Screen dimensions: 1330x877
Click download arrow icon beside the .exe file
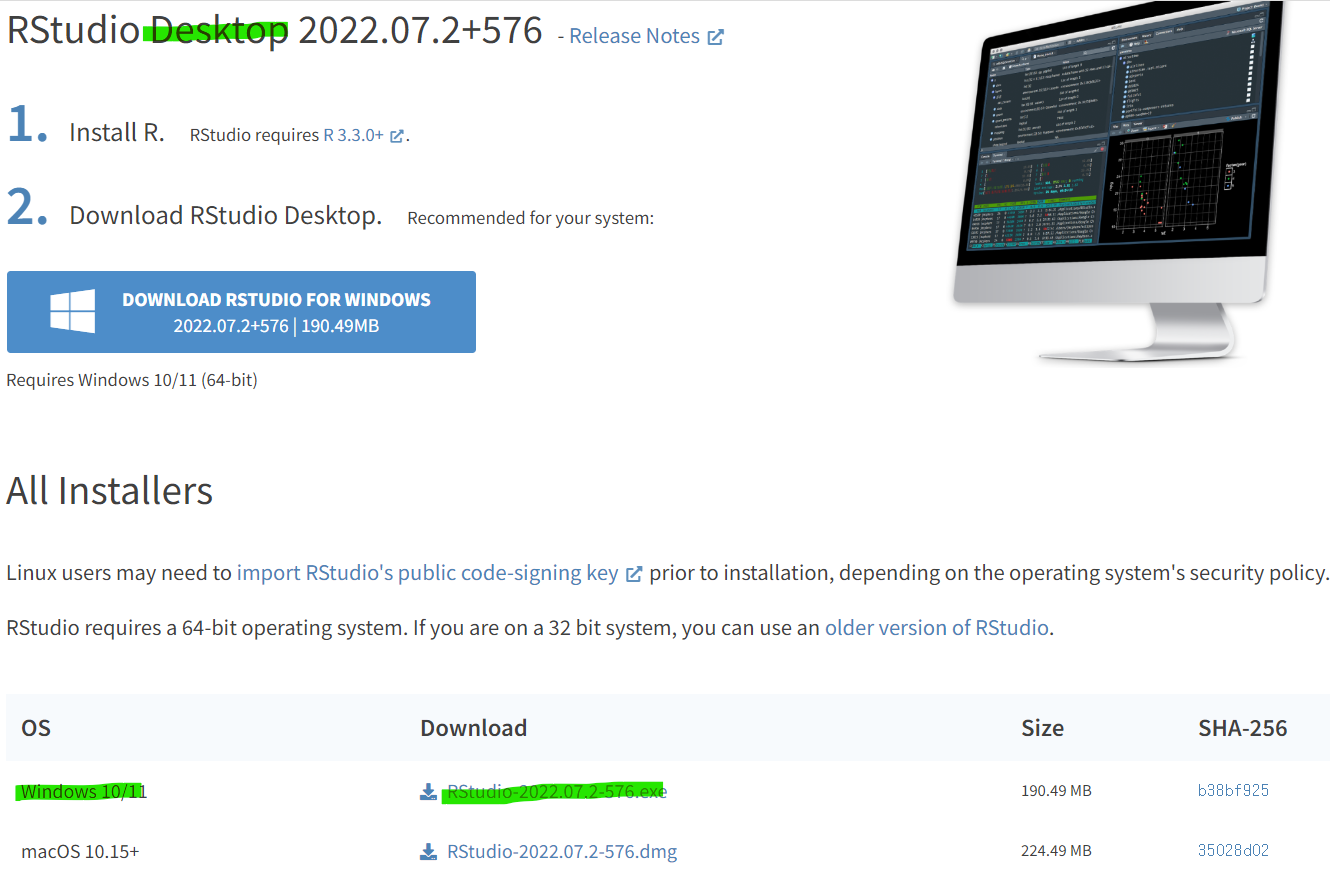(x=429, y=792)
